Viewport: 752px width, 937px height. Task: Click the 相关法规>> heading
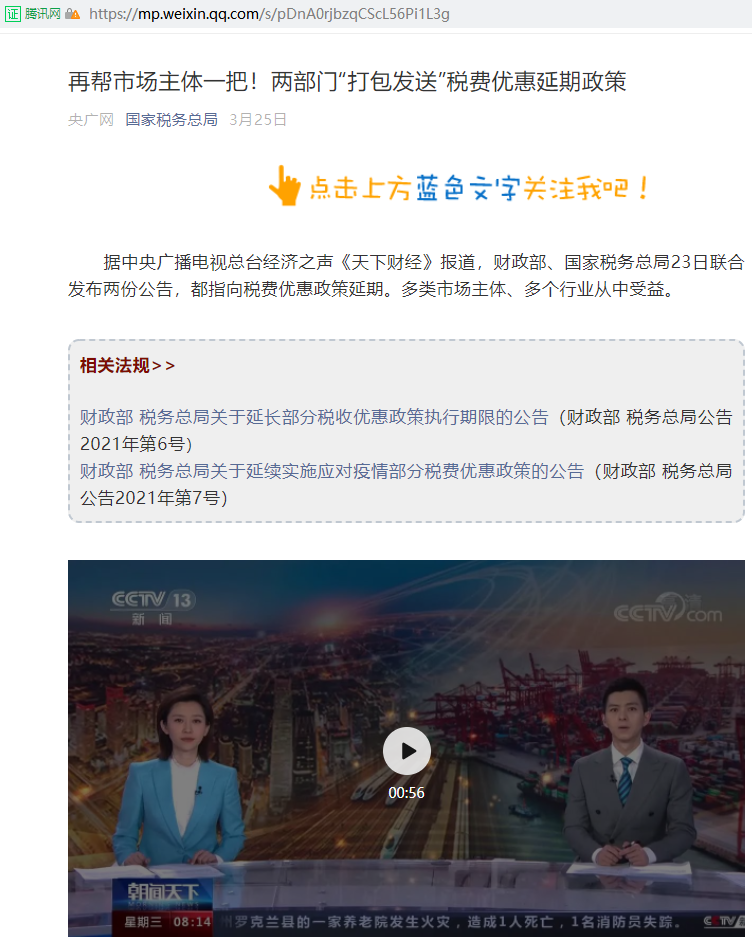127,365
